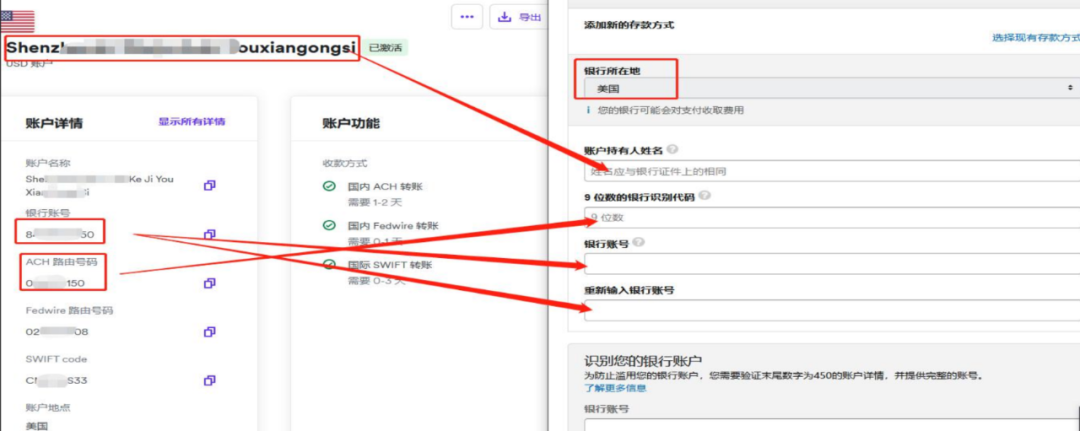Click the 9 位数 routing code input
The width and height of the screenshot is (1080, 431).
(x=830, y=217)
